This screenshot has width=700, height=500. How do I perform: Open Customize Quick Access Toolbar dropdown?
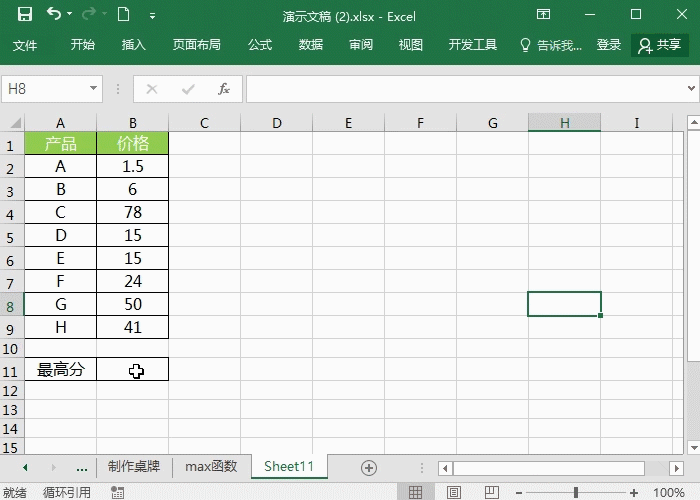[152, 16]
